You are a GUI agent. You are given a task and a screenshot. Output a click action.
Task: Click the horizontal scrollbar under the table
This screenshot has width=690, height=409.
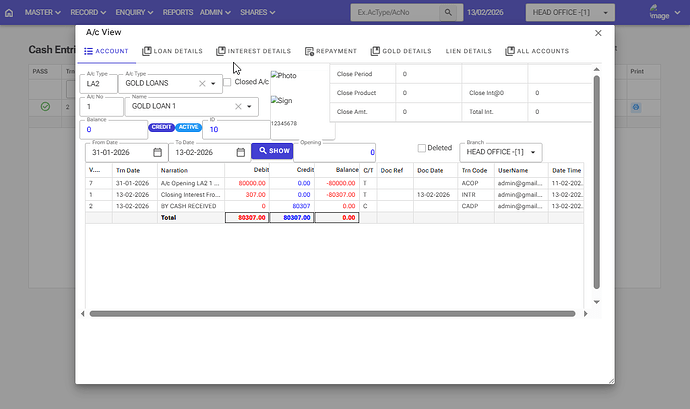330,314
